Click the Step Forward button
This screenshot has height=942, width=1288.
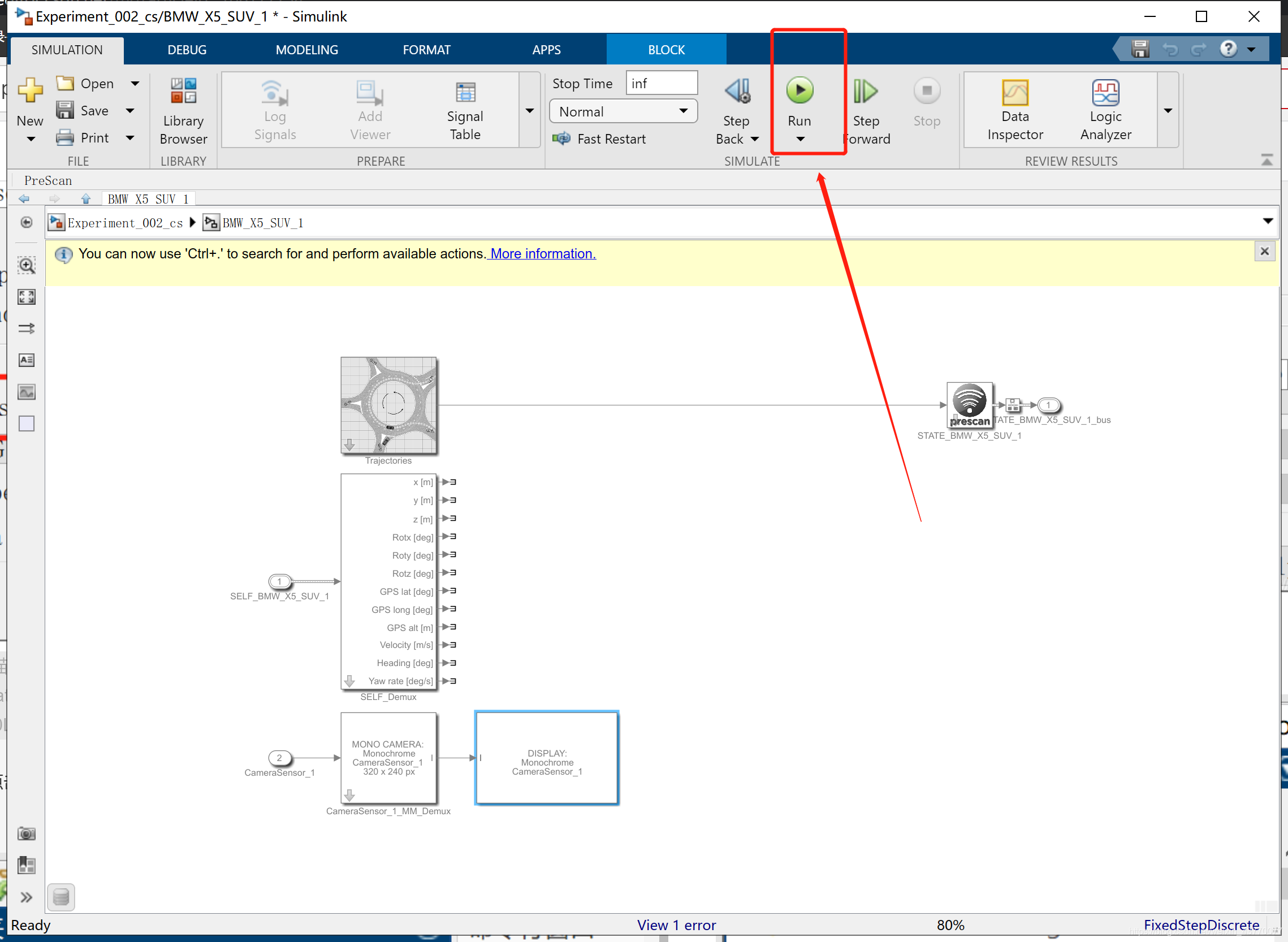coord(866,111)
